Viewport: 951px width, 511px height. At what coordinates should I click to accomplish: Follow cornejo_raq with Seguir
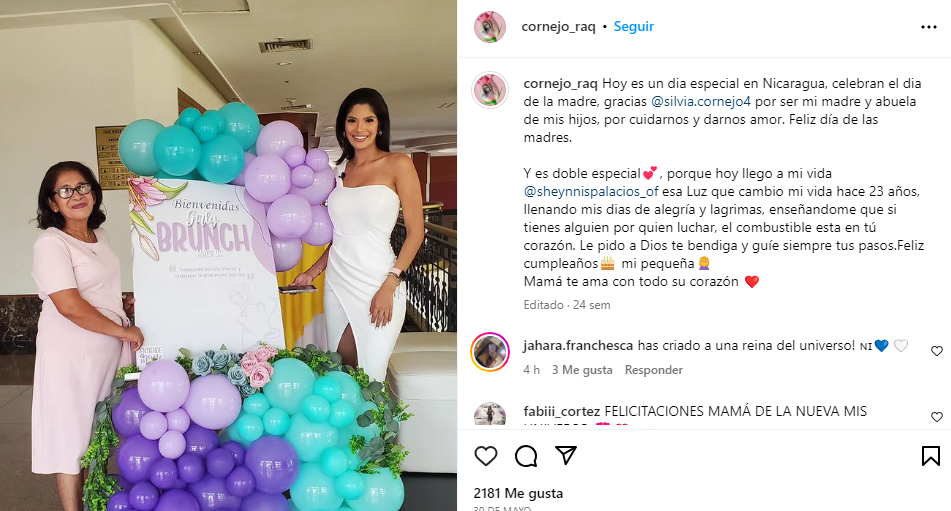634,27
